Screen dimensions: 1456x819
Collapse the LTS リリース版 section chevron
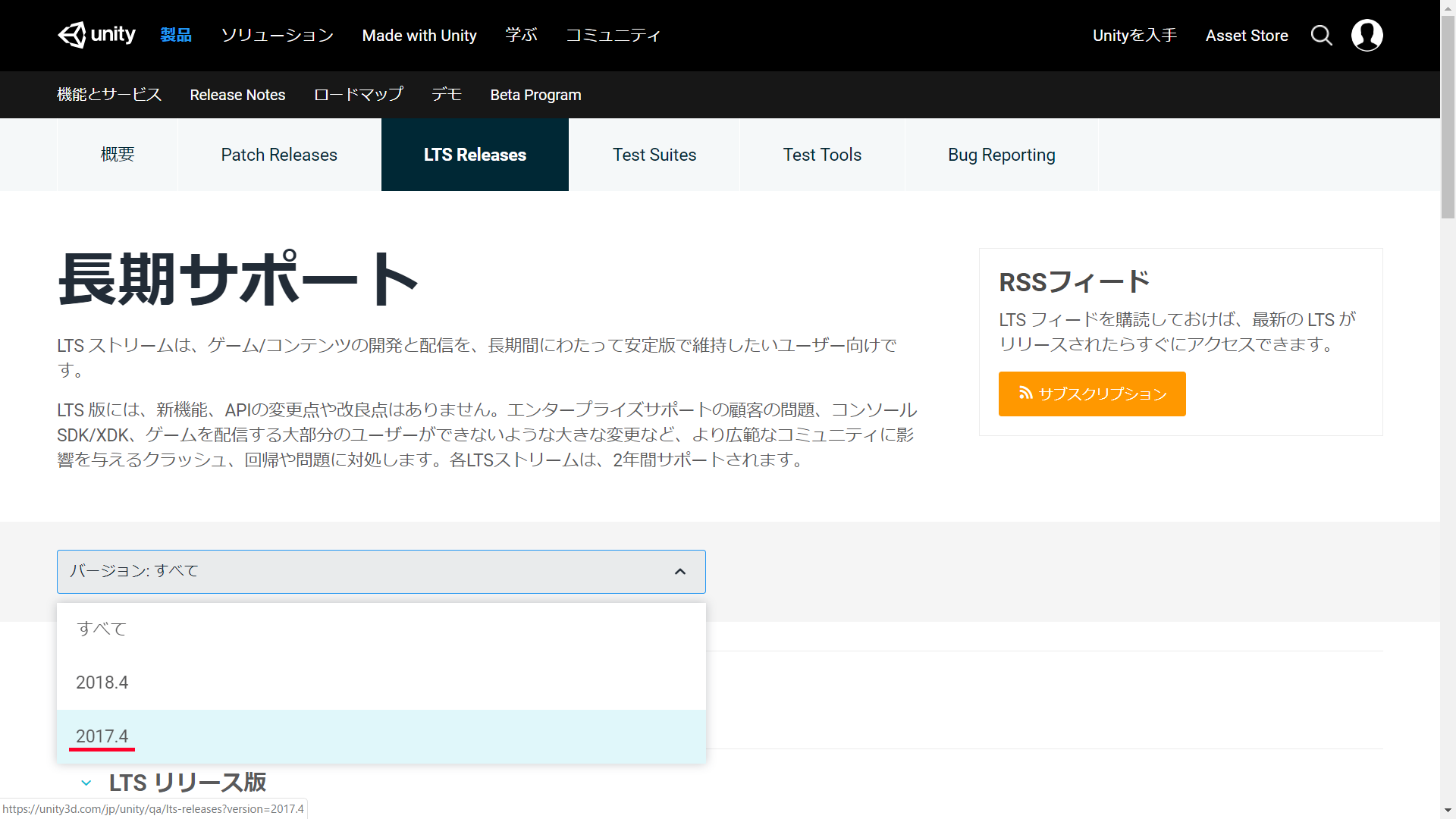[86, 783]
